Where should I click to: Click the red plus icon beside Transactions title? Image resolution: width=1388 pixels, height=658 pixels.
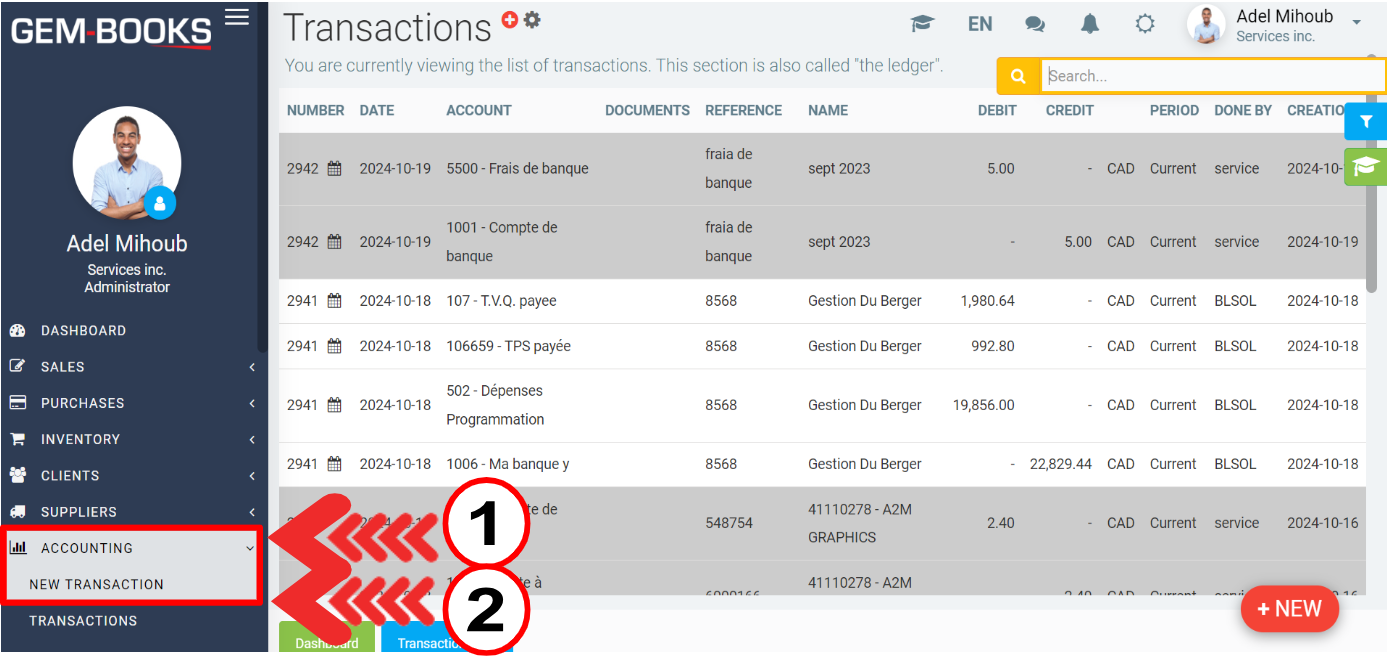(510, 19)
